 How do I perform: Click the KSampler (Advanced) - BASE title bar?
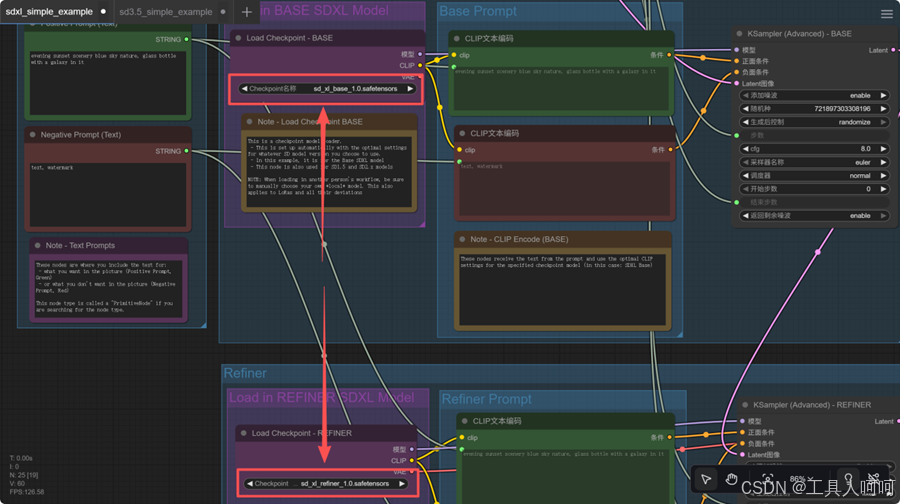coord(814,34)
